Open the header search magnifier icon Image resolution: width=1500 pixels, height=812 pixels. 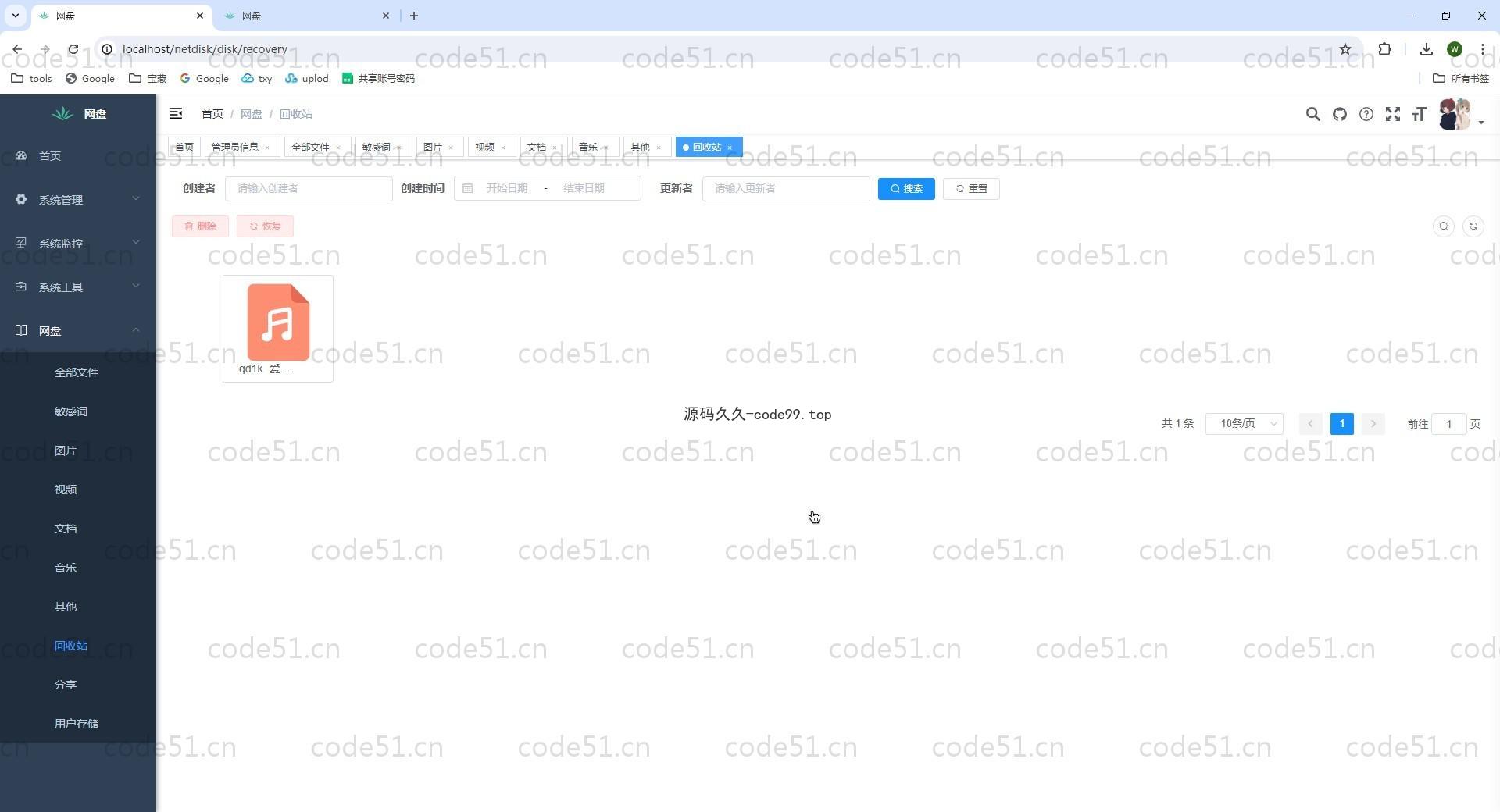pos(1312,115)
